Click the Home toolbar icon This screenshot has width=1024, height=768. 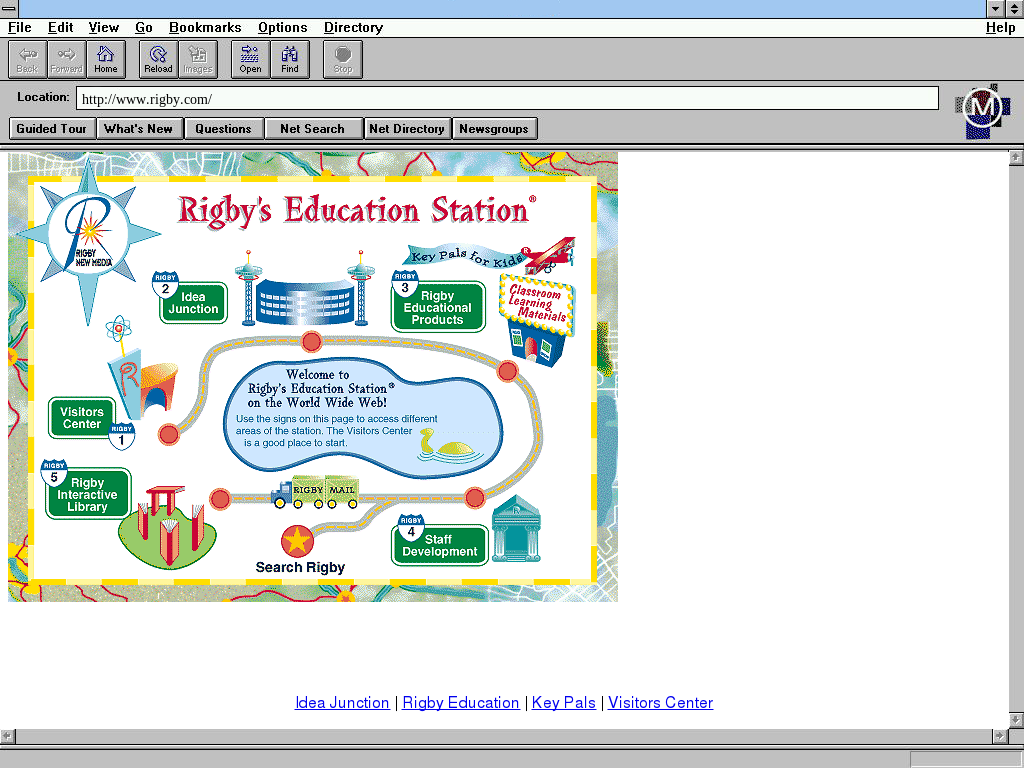coord(106,59)
